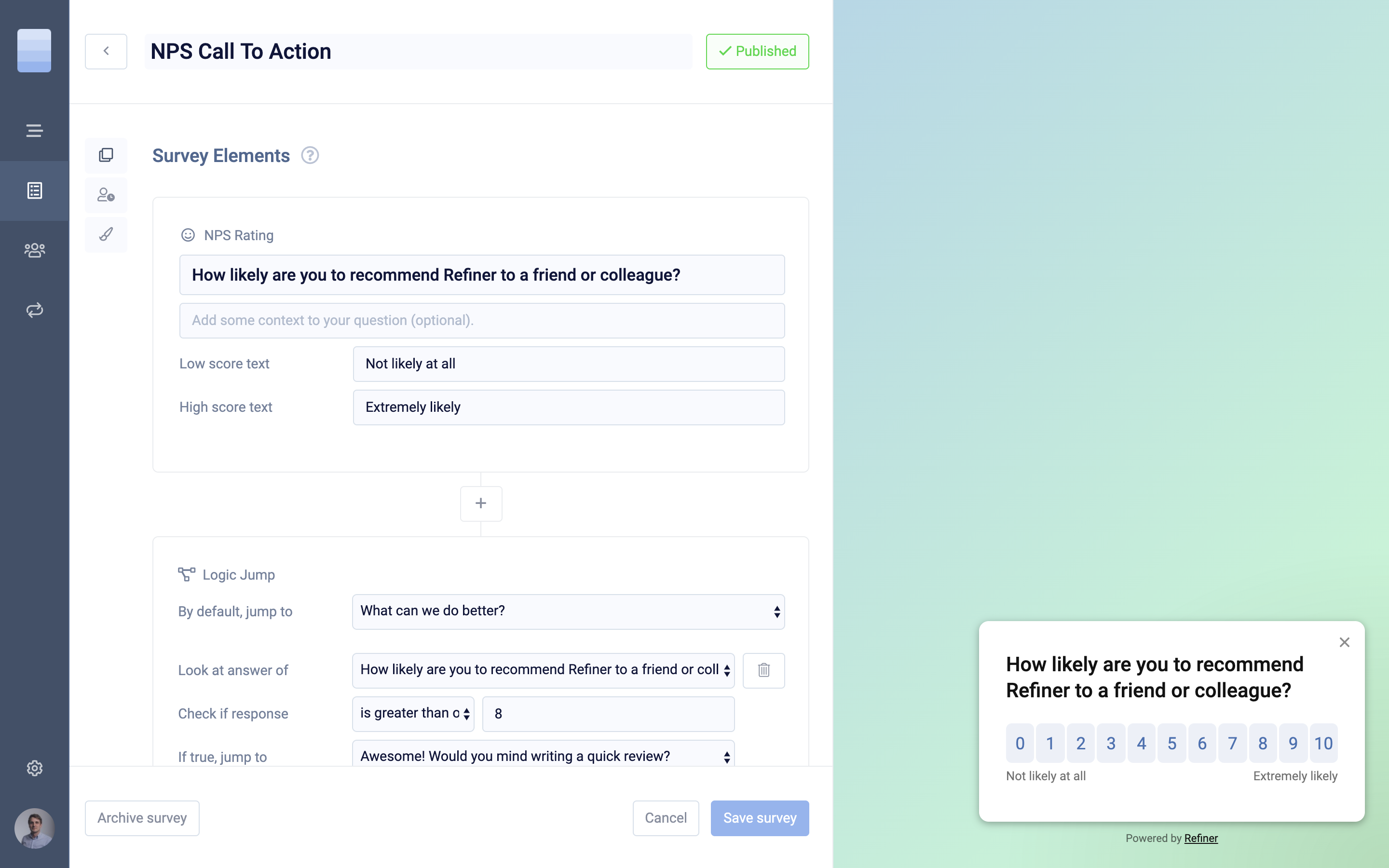Click 'Extremely likely' label in preview
The width and height of the screenshot is (1389, 868).
coord(1295,776)
